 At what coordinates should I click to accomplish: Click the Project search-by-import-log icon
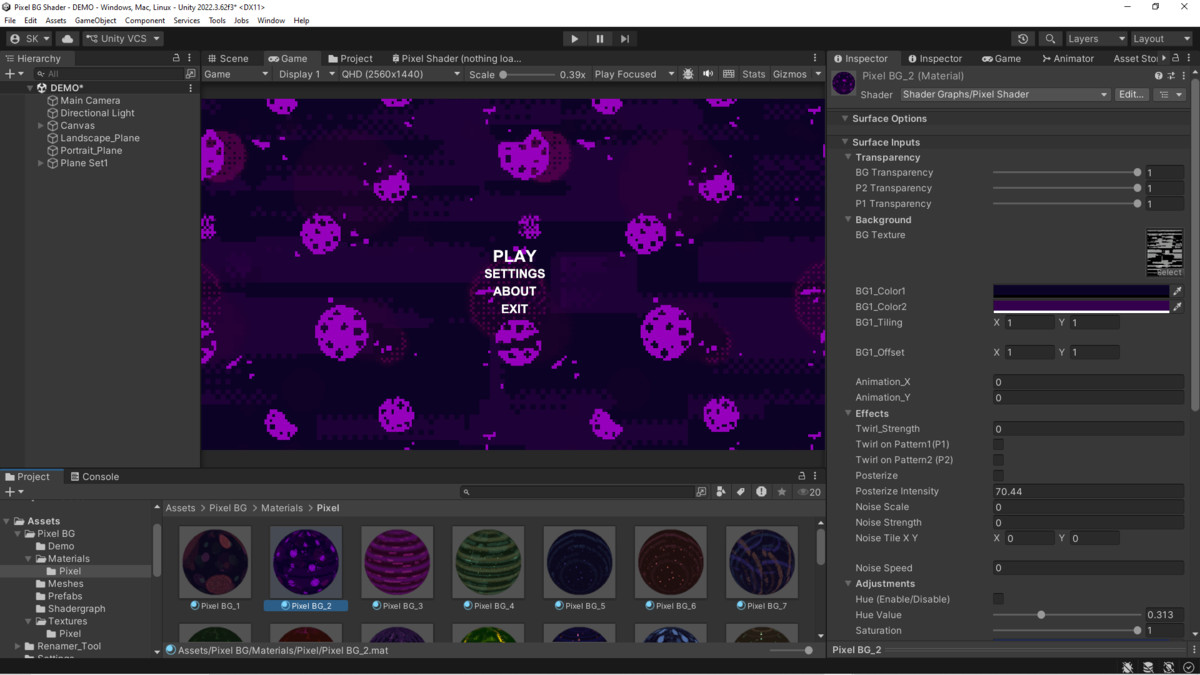click(x=761, y=492)
